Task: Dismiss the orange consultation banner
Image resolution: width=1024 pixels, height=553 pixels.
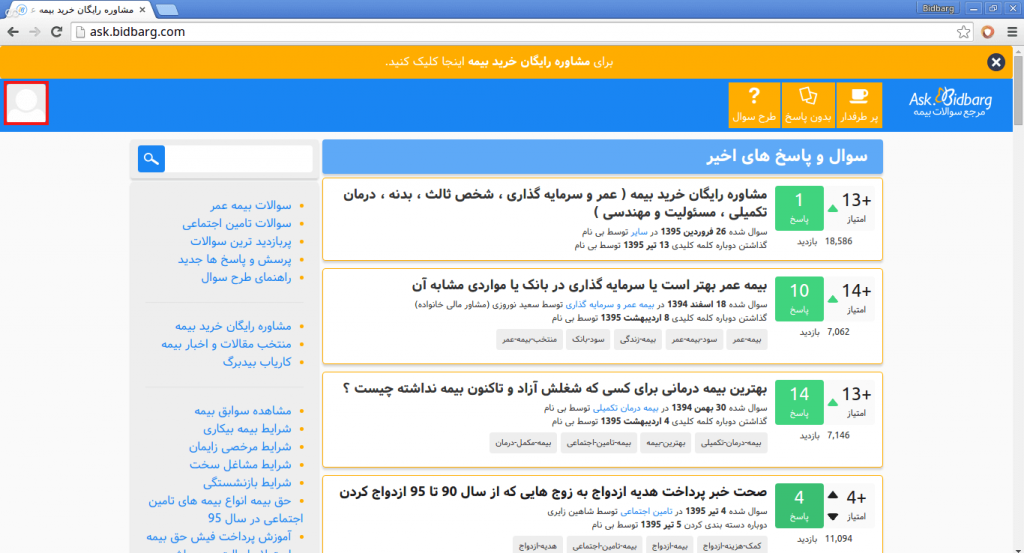Action: [x=996, y=62]
